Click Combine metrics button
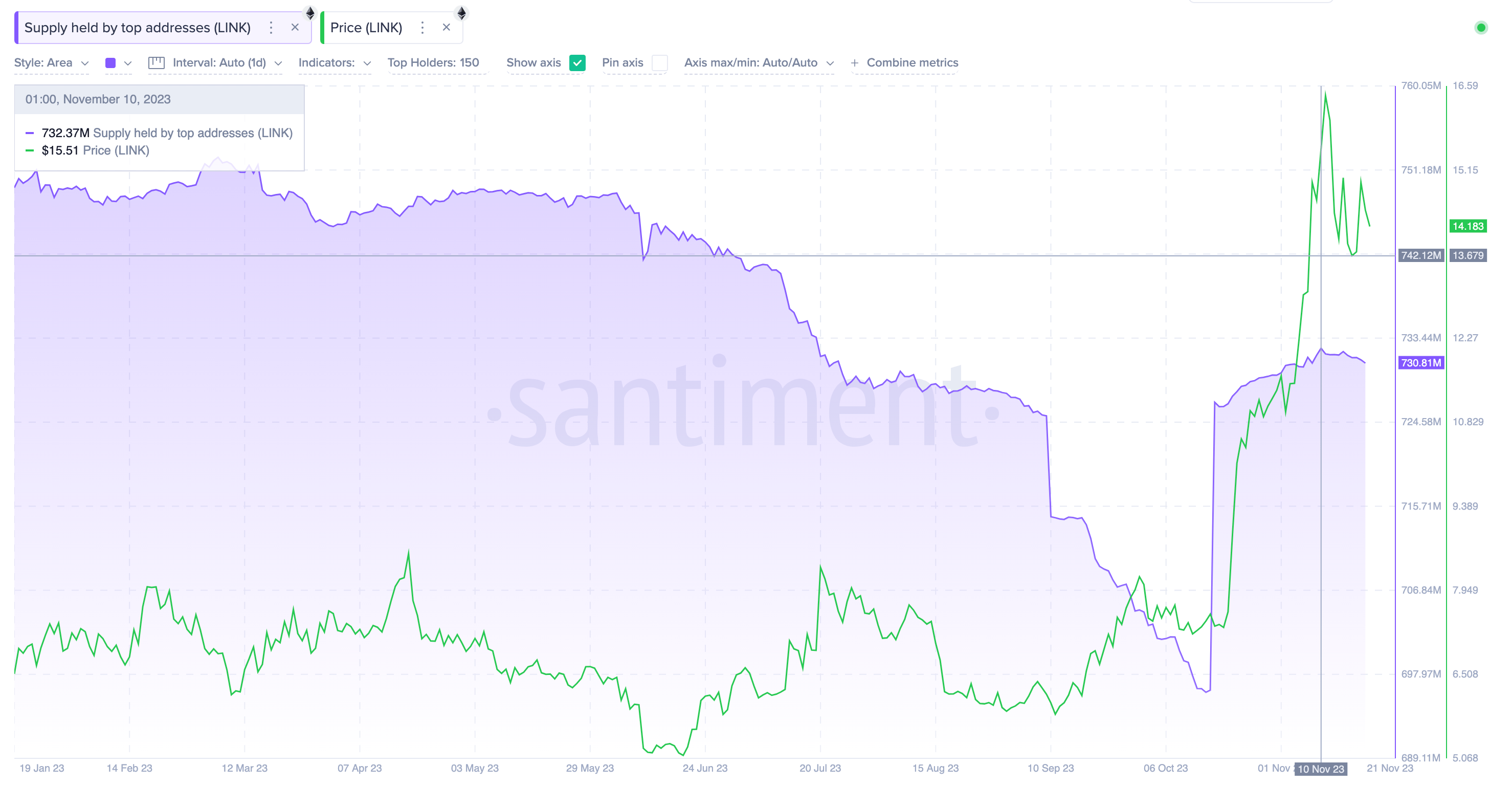The image size is (1512, 786). pos(911,63)
